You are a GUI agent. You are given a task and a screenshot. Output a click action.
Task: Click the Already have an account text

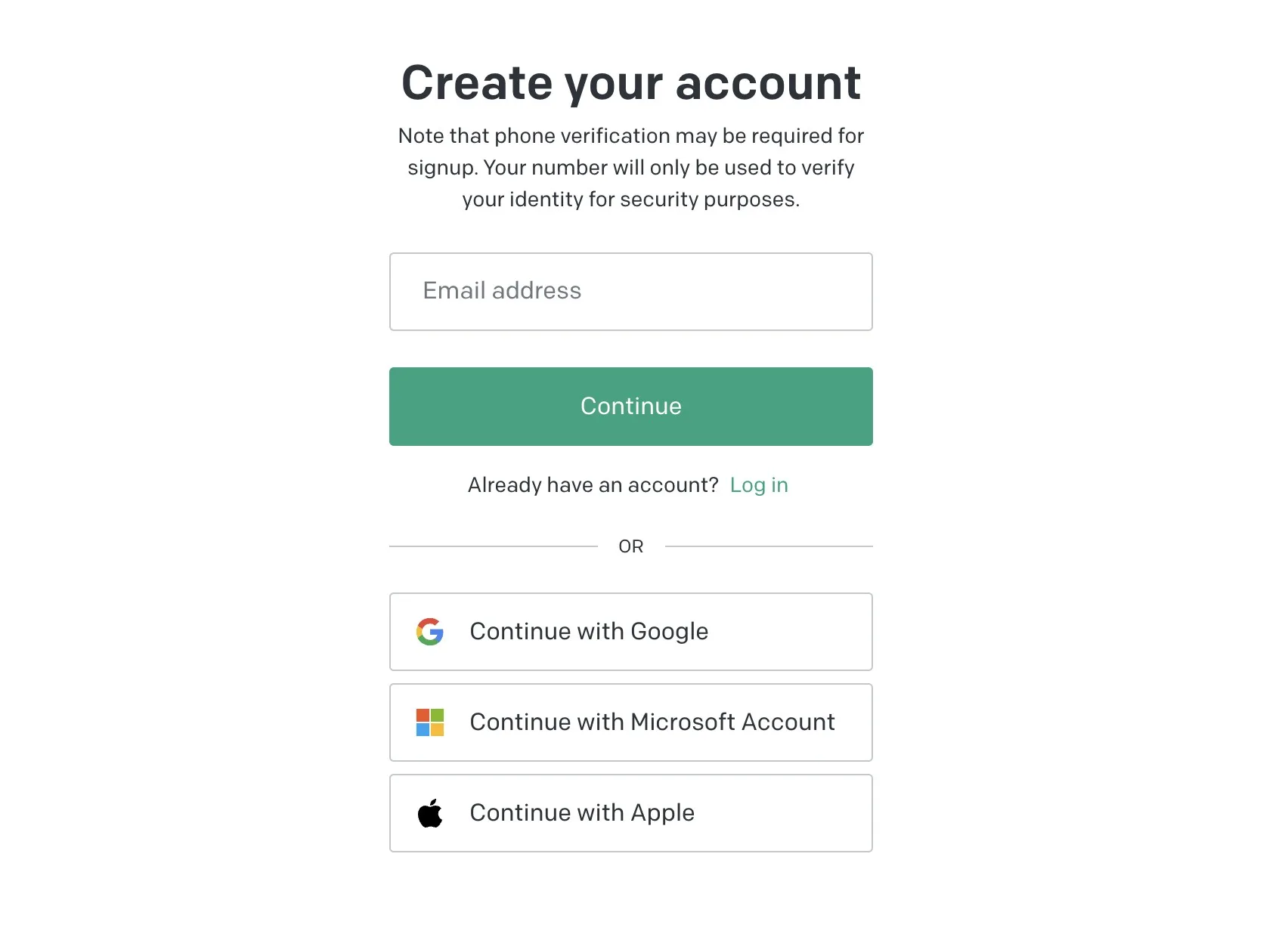click(x=593, y=484)
